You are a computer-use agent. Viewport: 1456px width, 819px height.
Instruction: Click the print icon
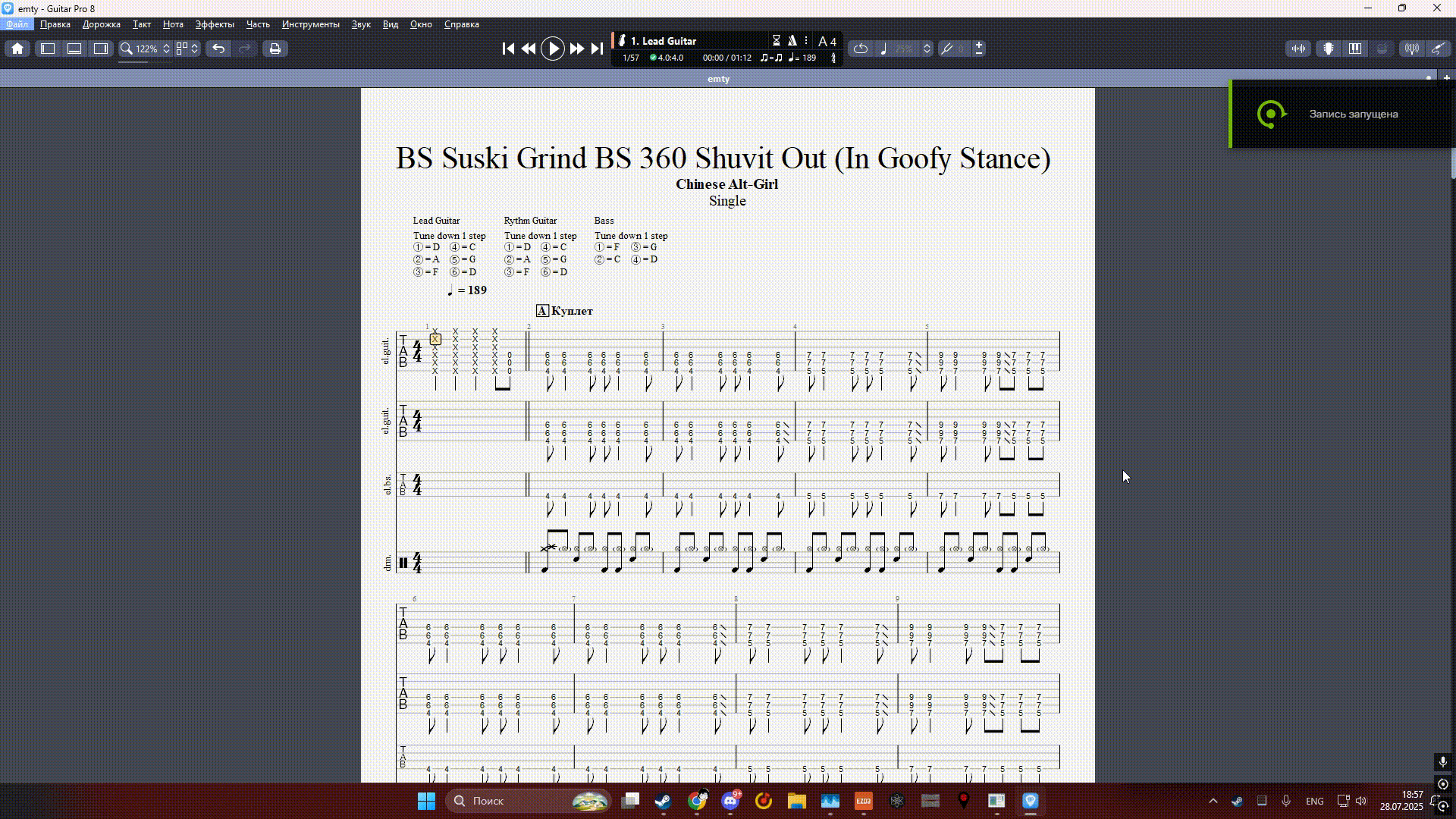click(x=275, y=49)
